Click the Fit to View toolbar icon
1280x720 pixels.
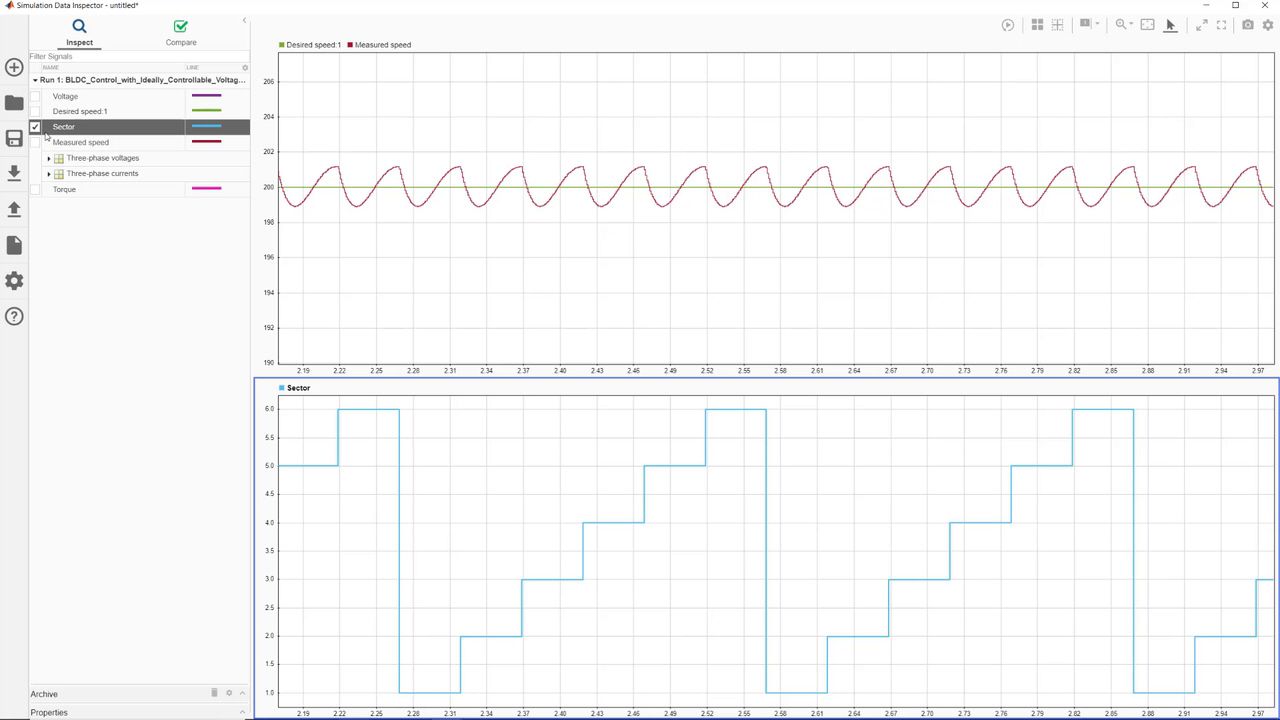click(1147, 25)
